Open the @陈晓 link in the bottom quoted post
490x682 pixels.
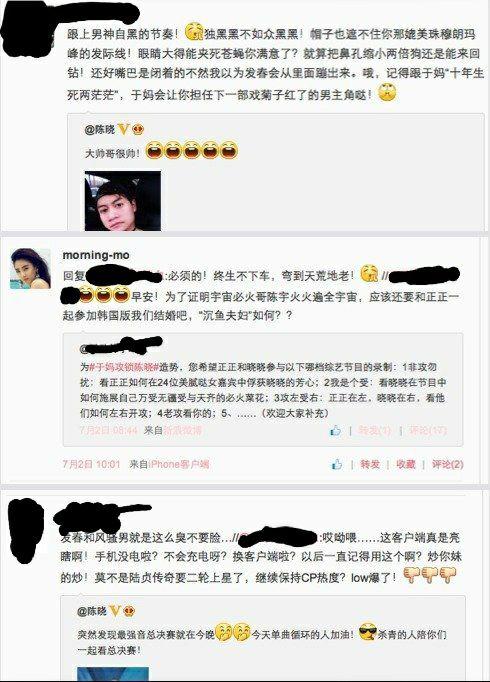[92, 611]
